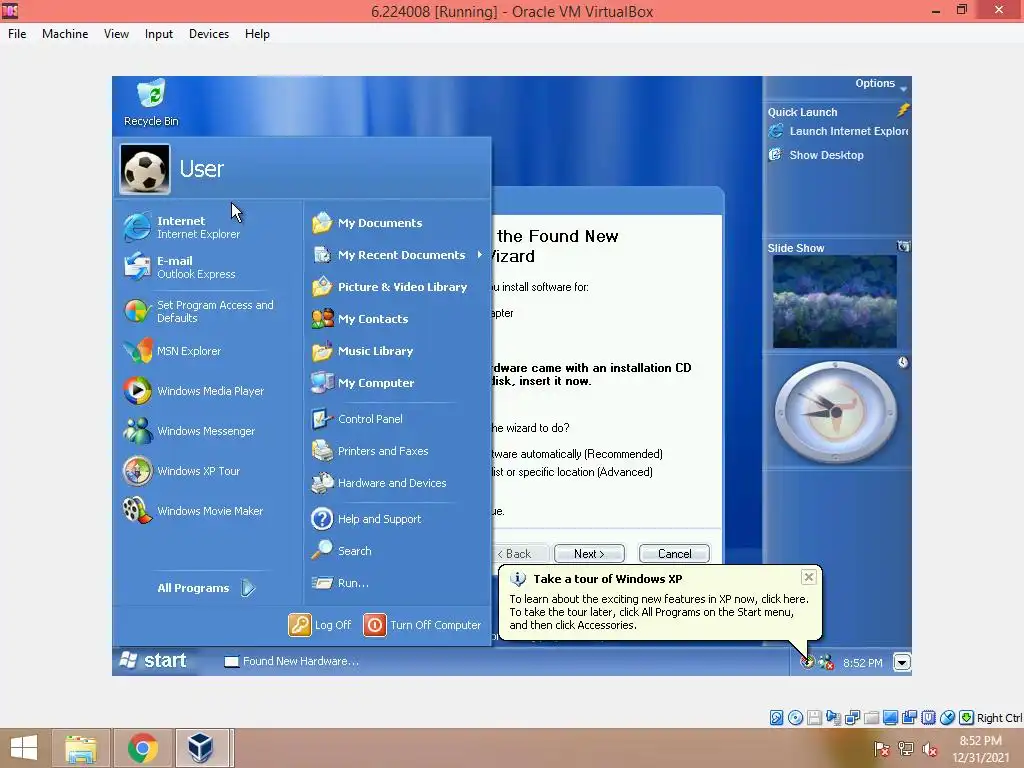Click the XP start button
The width and height of the screenshot is (1024, 768).
pos(154,661)
